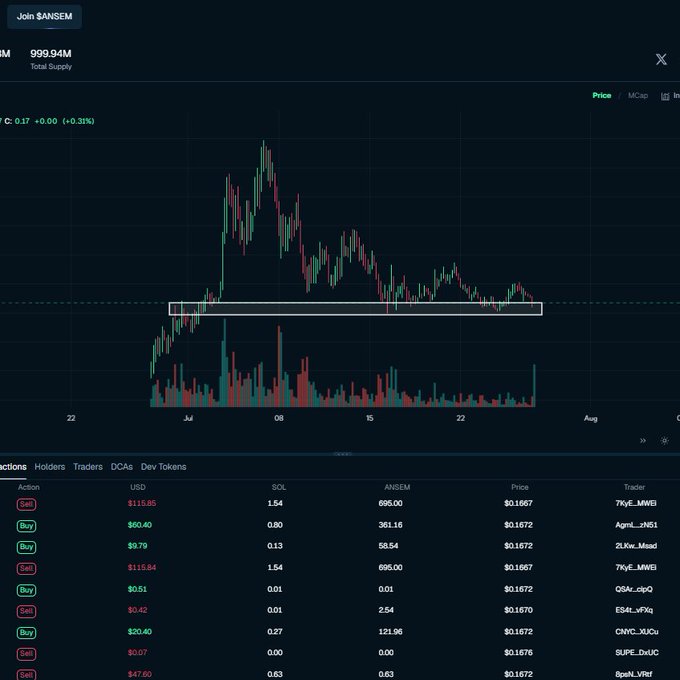Click Sell badge in $115.85 row

26,504
